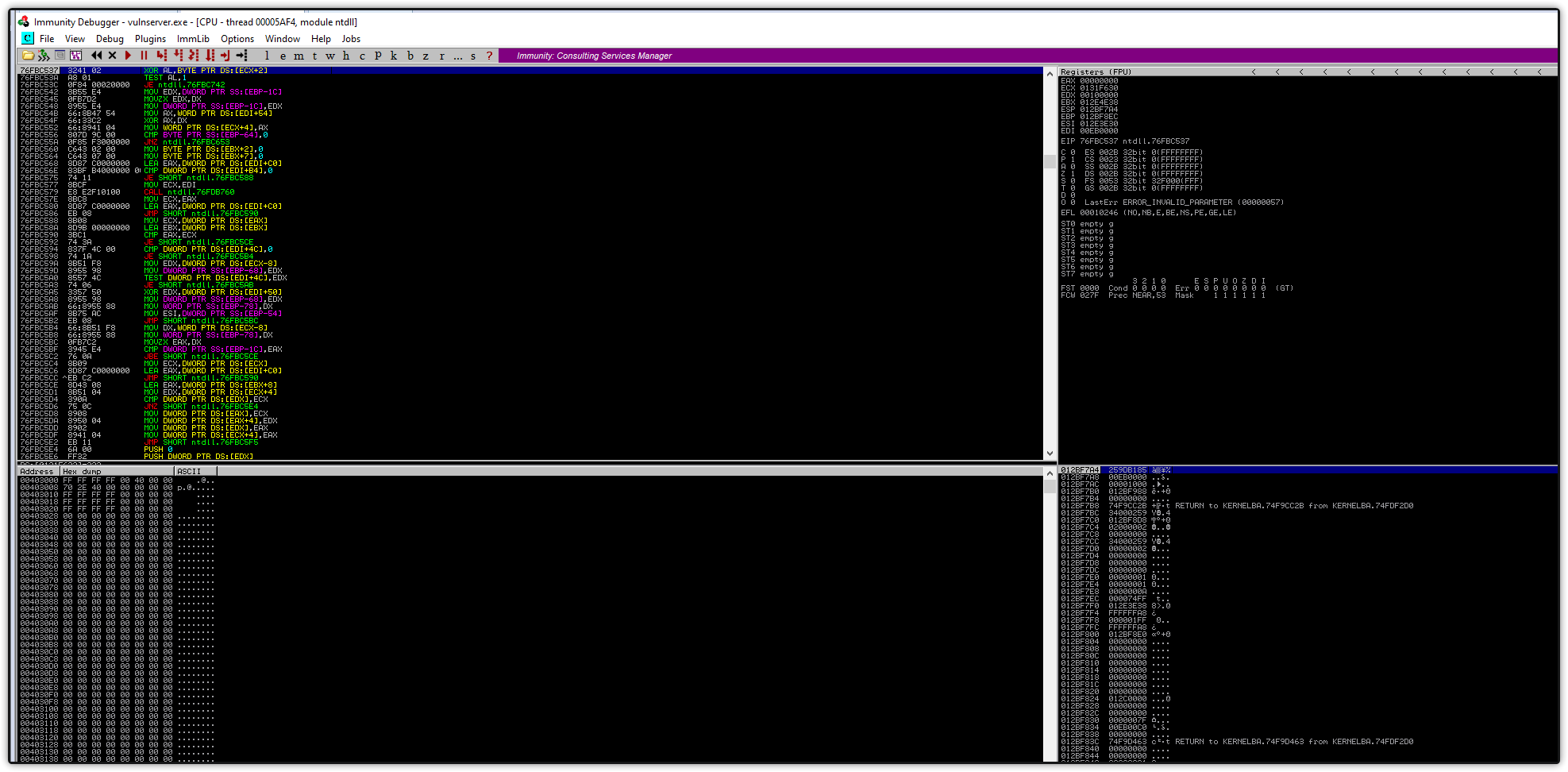The height and width of the screenshot is (772, 1568).
Task: Show References via 'r' button
Action: pyautogui.click(x=441, y=56)
